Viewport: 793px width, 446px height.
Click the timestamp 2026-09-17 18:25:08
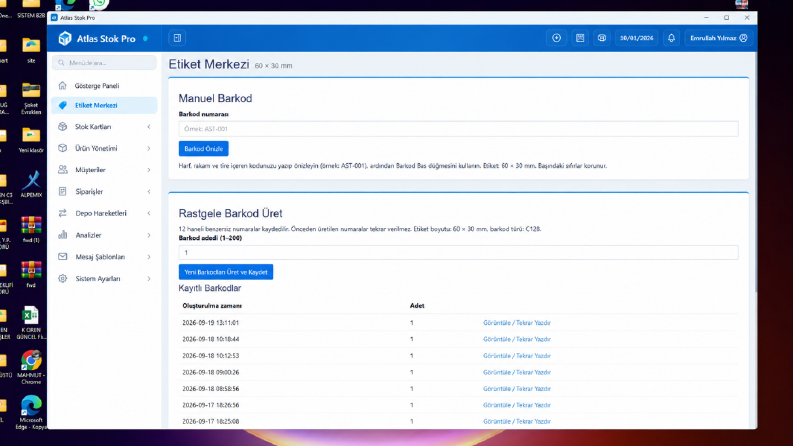tap(210, 421)
